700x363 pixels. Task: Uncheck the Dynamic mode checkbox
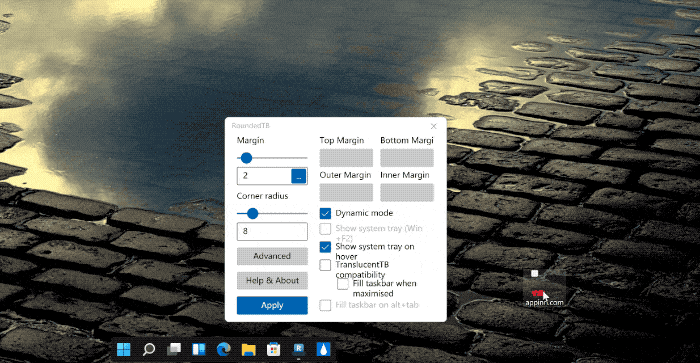[x=325, y=213]
